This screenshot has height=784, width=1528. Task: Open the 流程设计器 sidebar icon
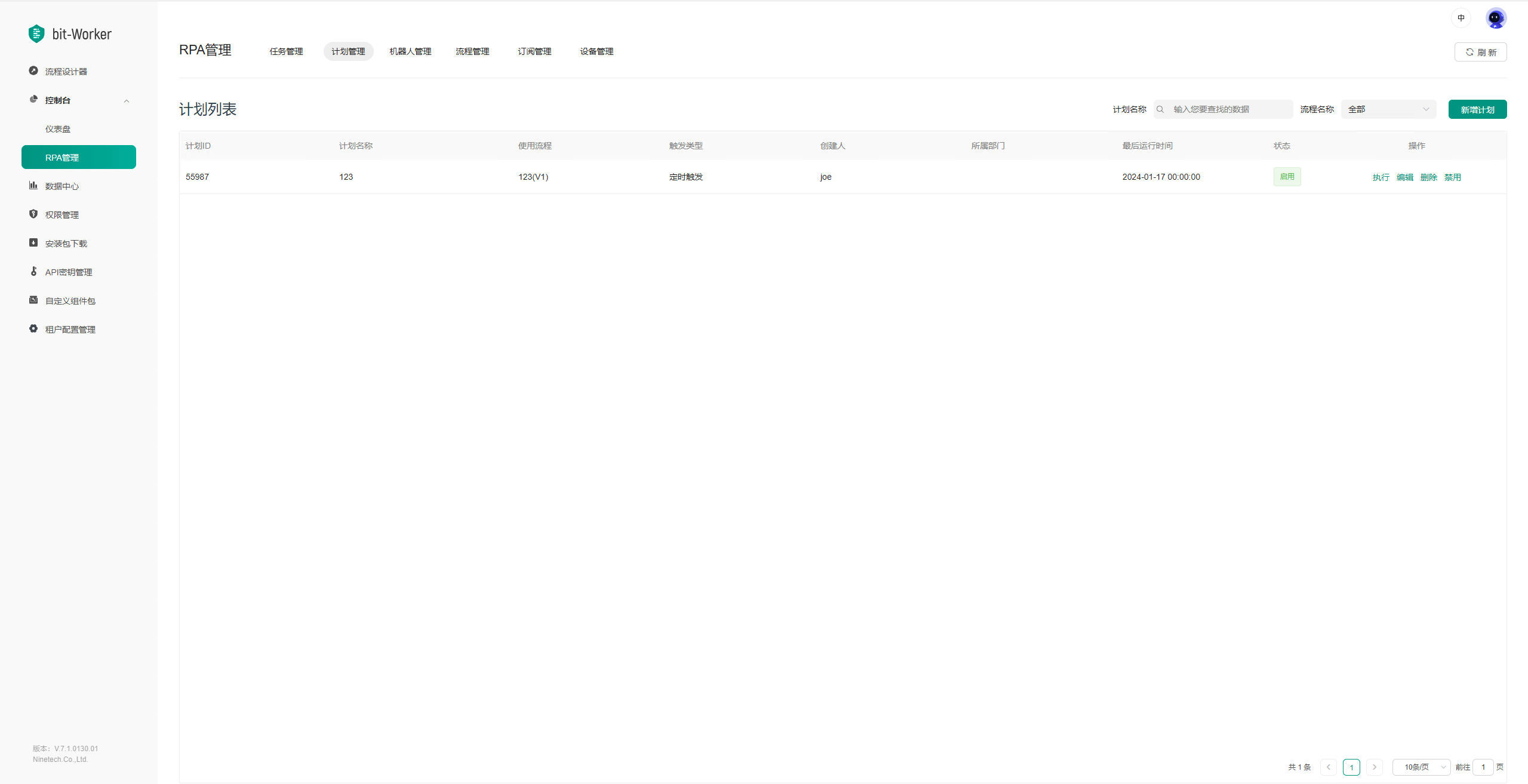[x=33, y=71]
